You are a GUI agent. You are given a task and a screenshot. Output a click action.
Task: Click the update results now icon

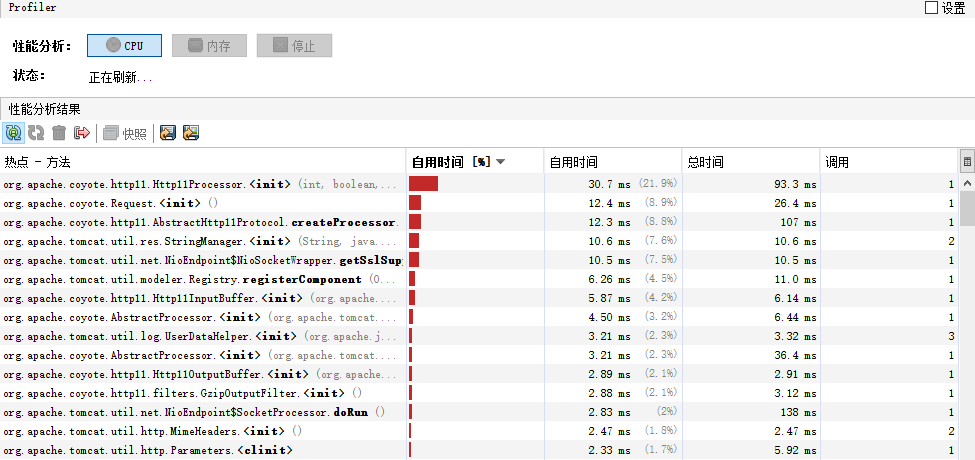36,133
